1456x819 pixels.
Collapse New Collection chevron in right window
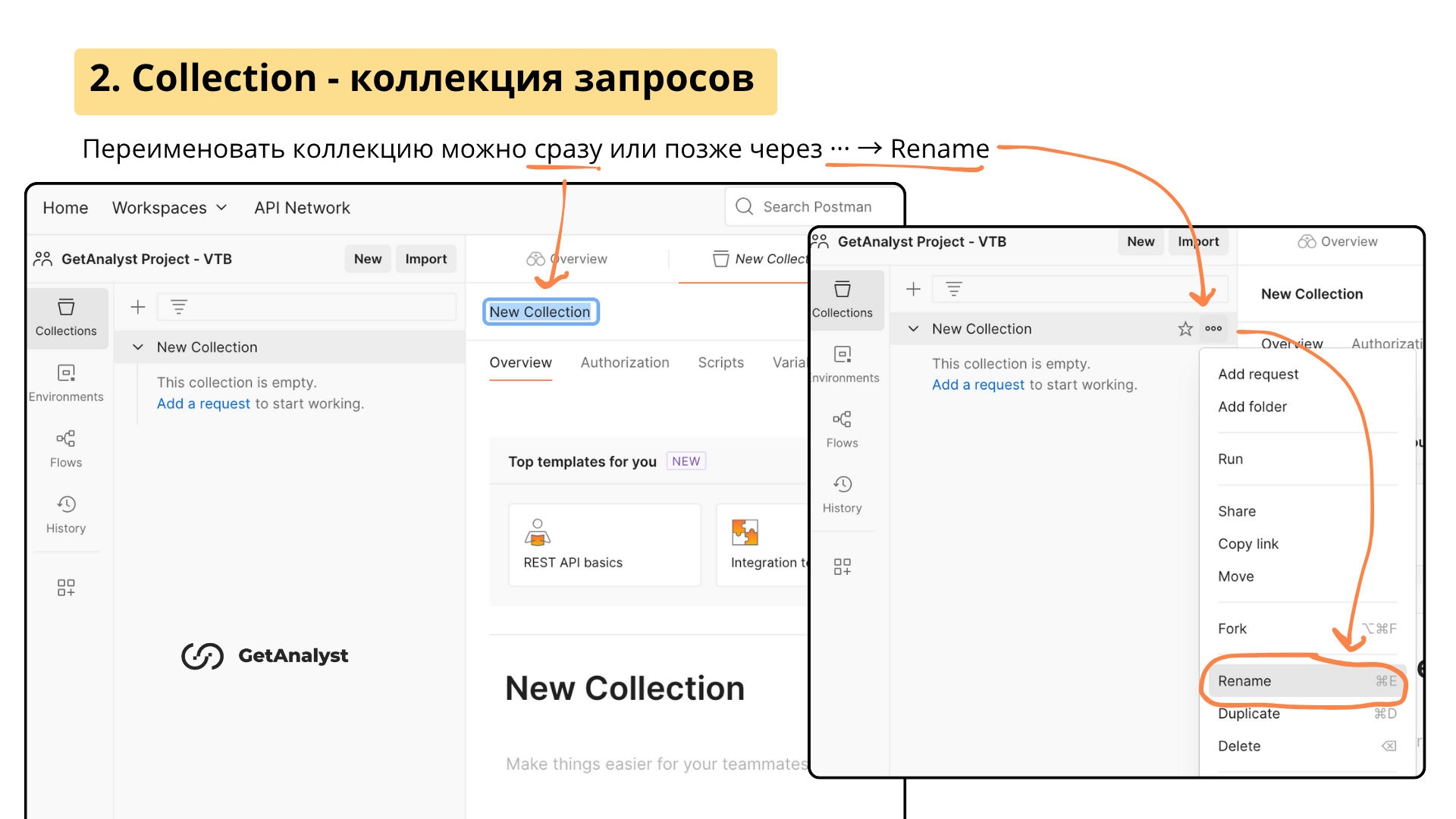[x=914, y=329]
